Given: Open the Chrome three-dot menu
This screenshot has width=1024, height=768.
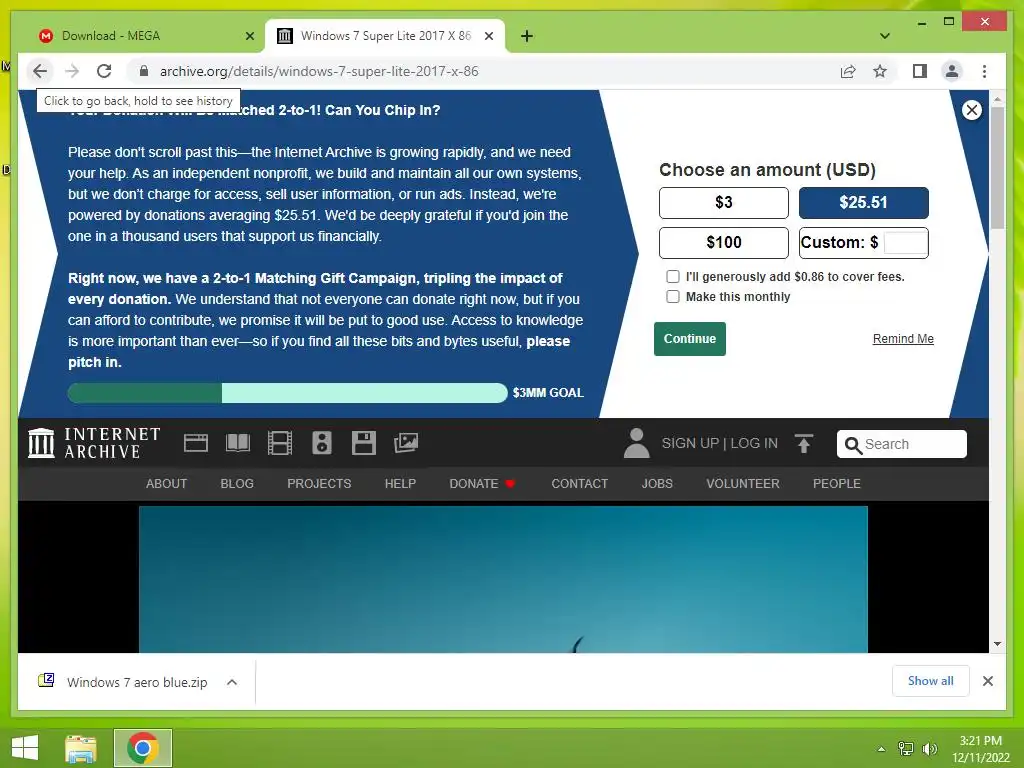Looking at the screenshot, I should point(984,71).
